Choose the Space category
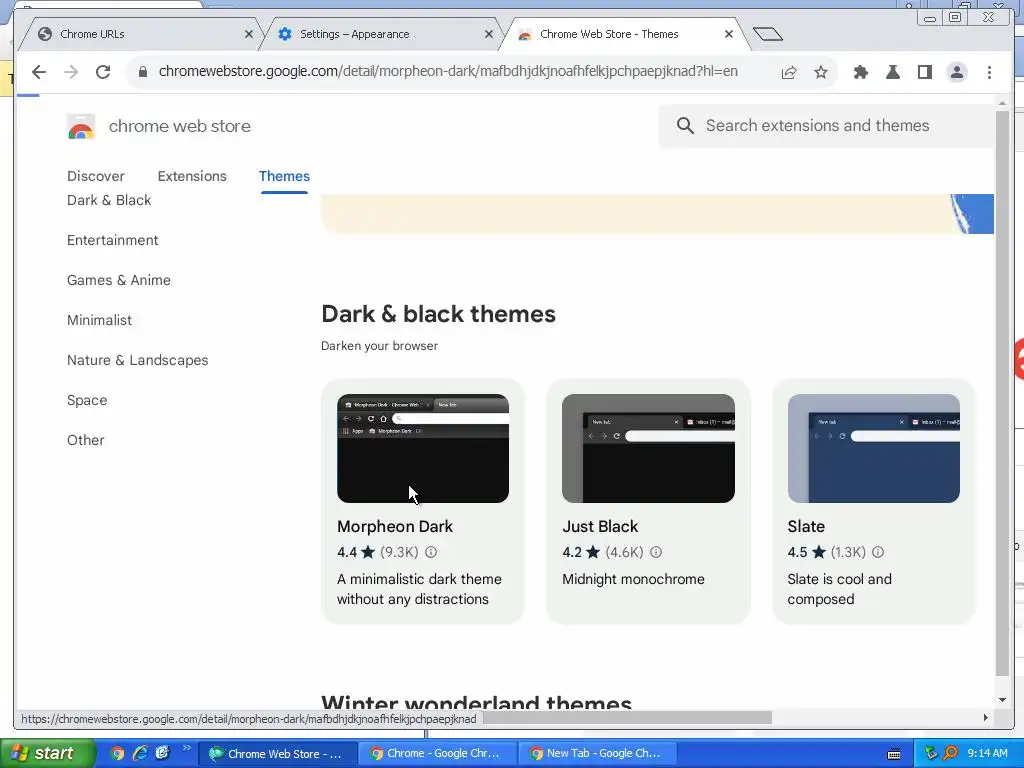Screen dimensions: 1024x768 point(87,400)
